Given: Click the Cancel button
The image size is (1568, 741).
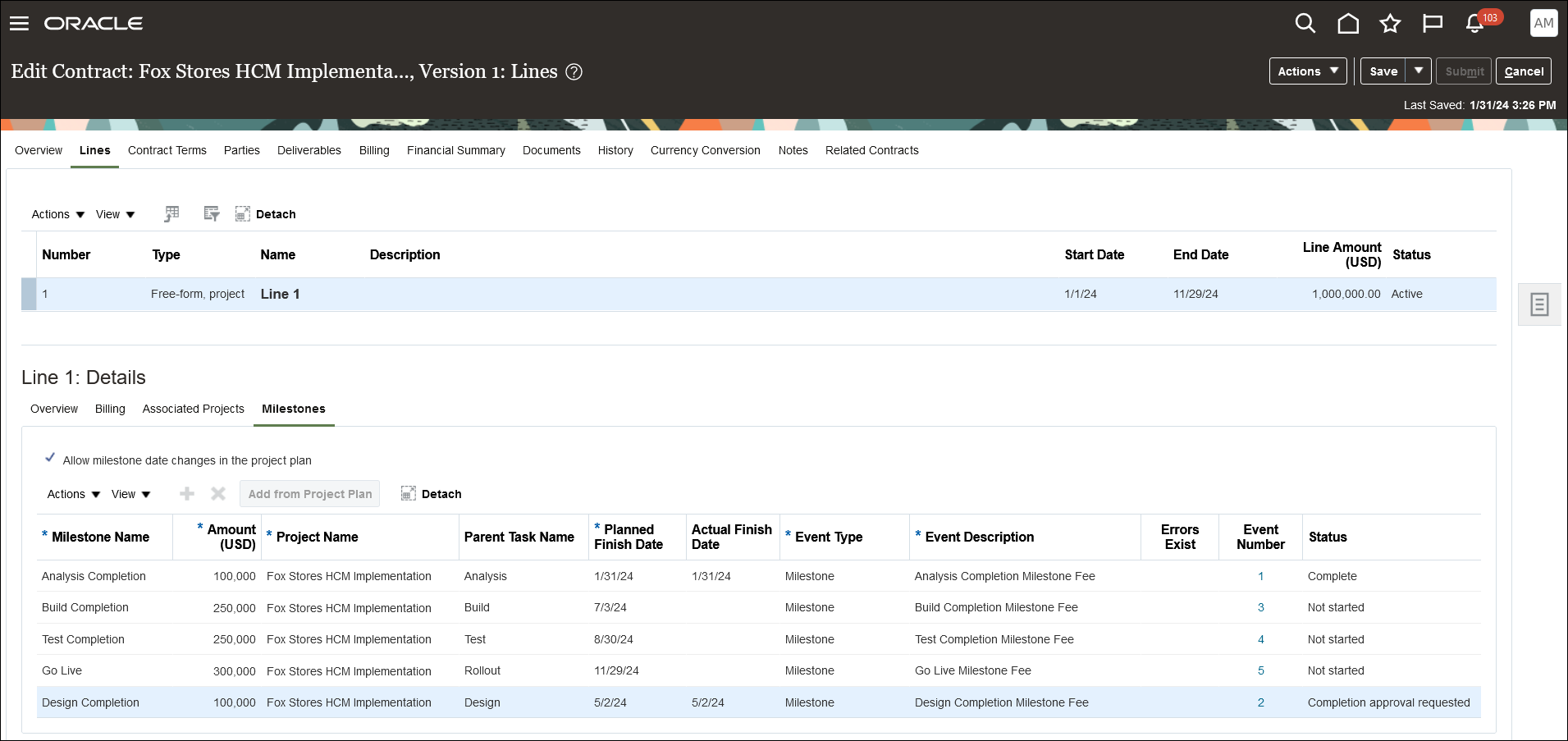Looking at the screenshot, I should click(x=1524, y=71).
